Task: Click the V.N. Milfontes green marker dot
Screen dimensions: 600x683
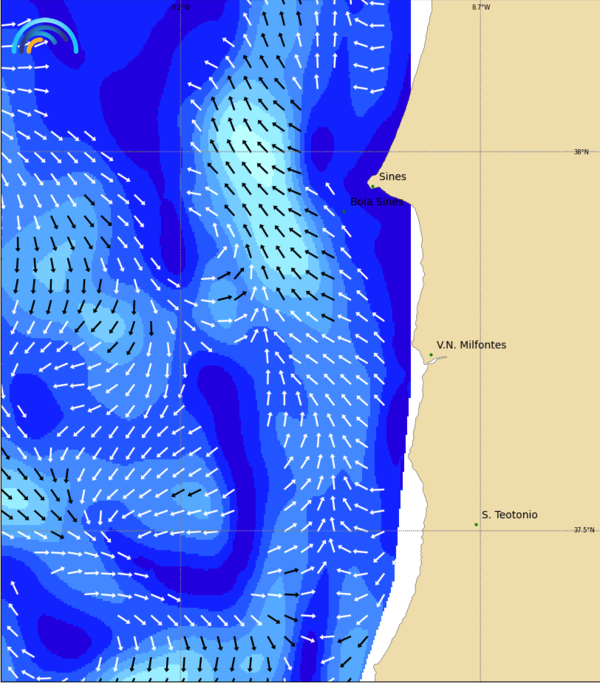Action: pyautogui.click(x=431, y=354)
